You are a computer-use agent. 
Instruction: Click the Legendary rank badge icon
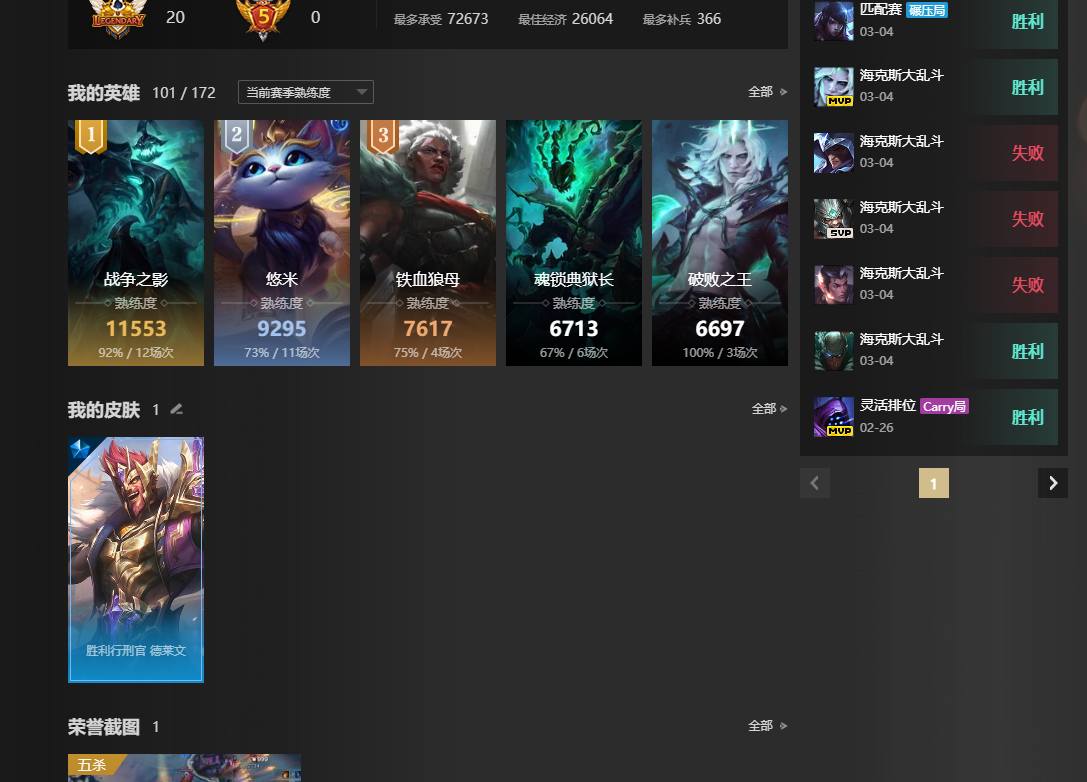click(x=119, y=19)
